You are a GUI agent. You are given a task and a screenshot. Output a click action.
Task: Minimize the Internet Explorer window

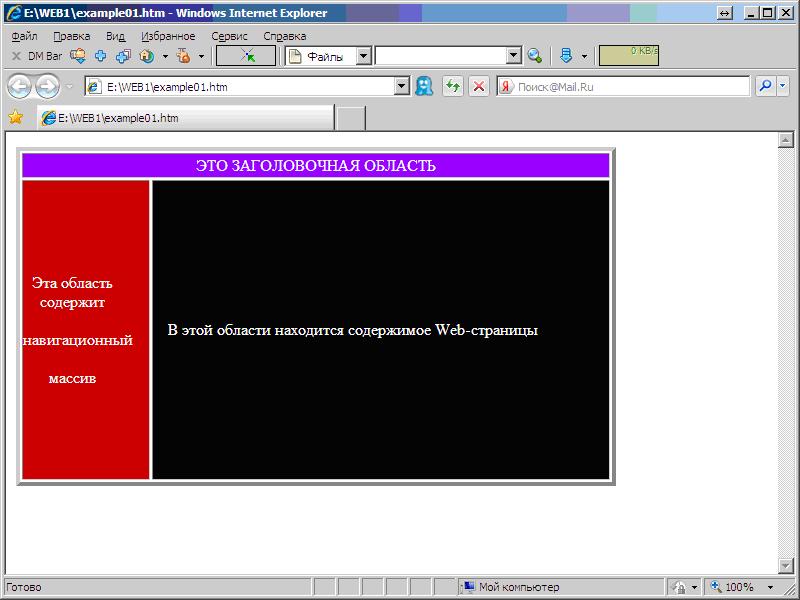[x=750, y=13]
